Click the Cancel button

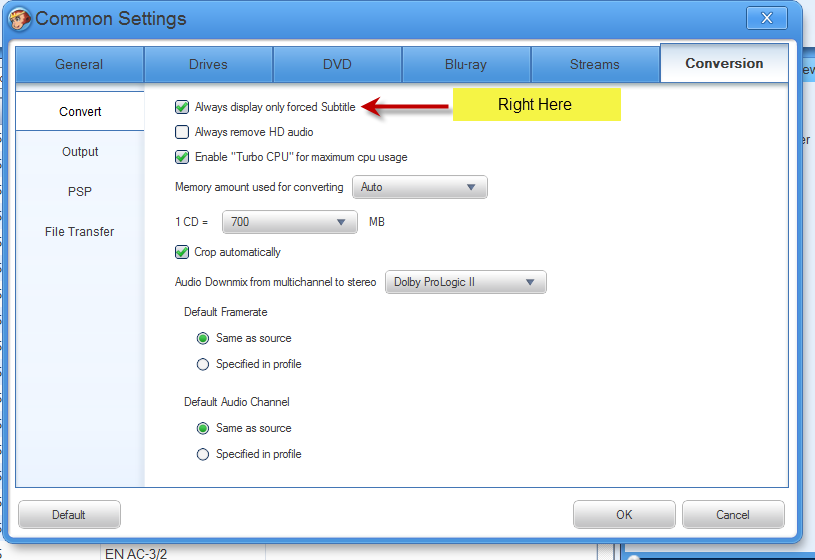[x=733, y=515]
